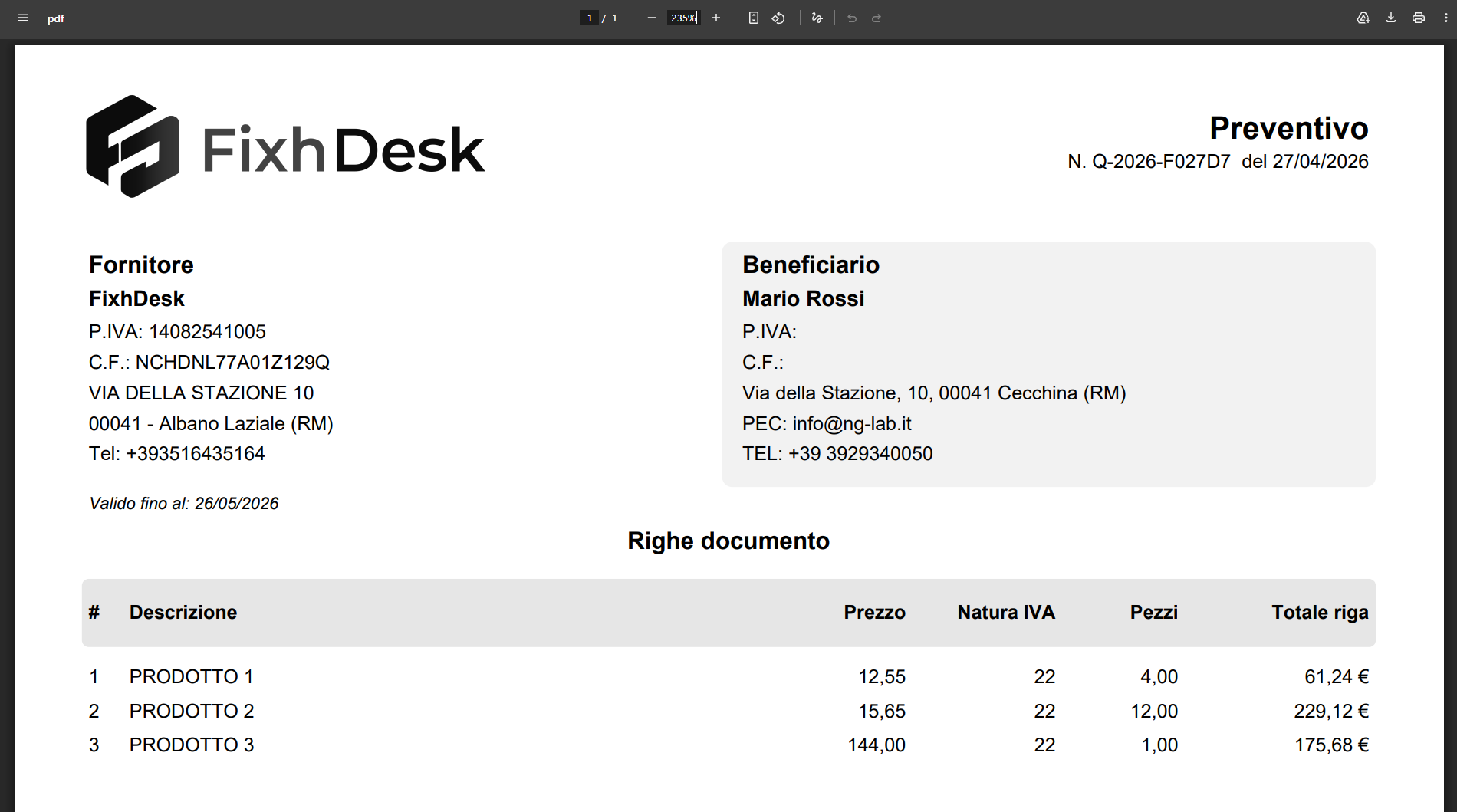Click 'Via della Stazione, 10, 00041 Cecchina (RM)'

click(x=934, y=393)
